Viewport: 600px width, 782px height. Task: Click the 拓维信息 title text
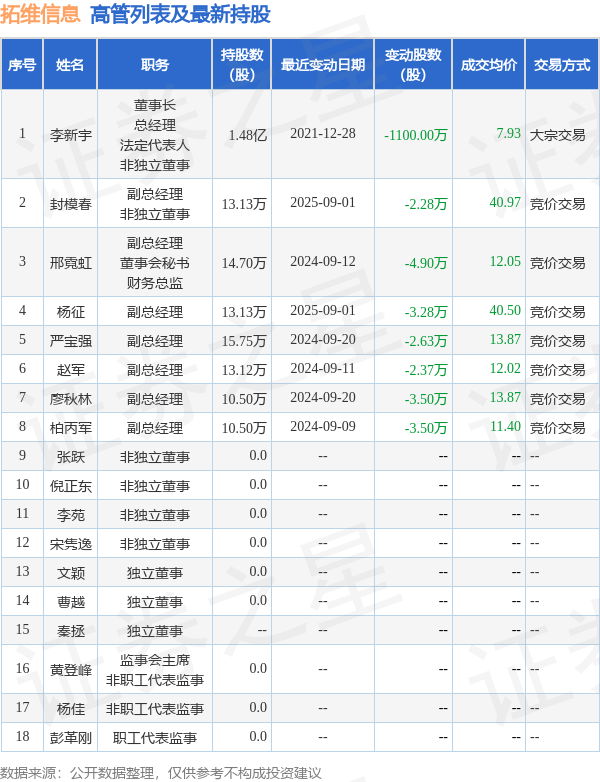pyautogui.click(x=40, y=14)
